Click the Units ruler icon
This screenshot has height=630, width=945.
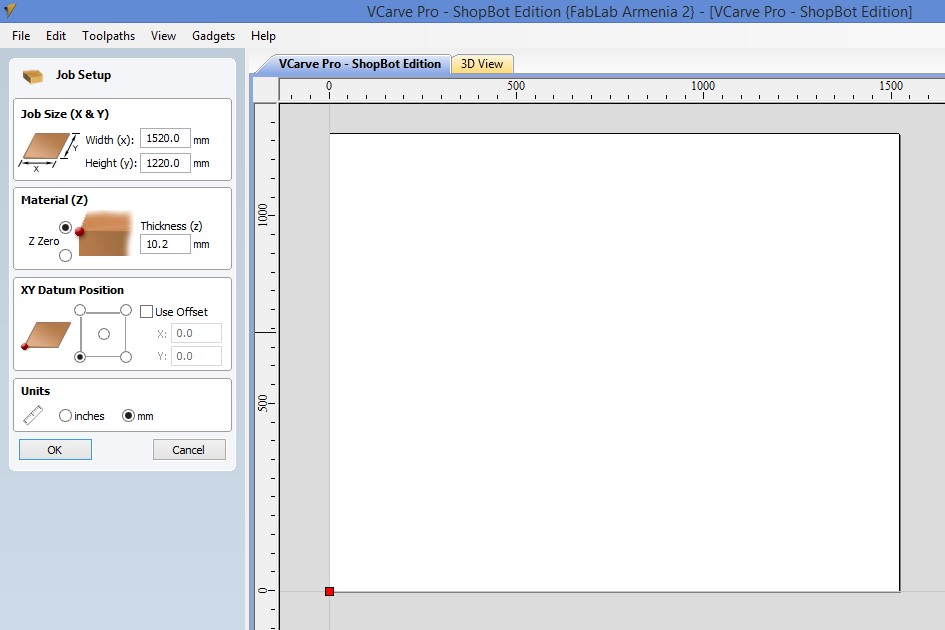point(33,415)
